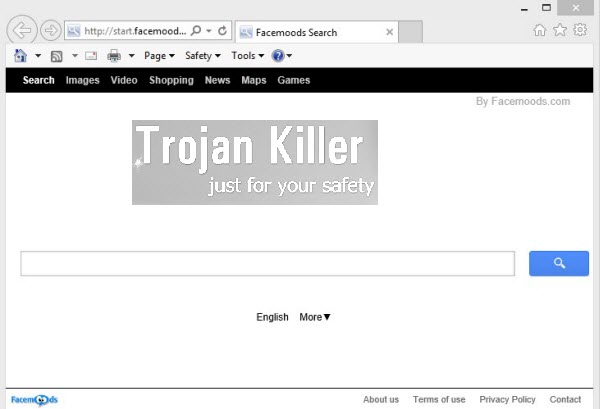
Task: Click the browser Forward arrow button
Action: pos(50,31)
